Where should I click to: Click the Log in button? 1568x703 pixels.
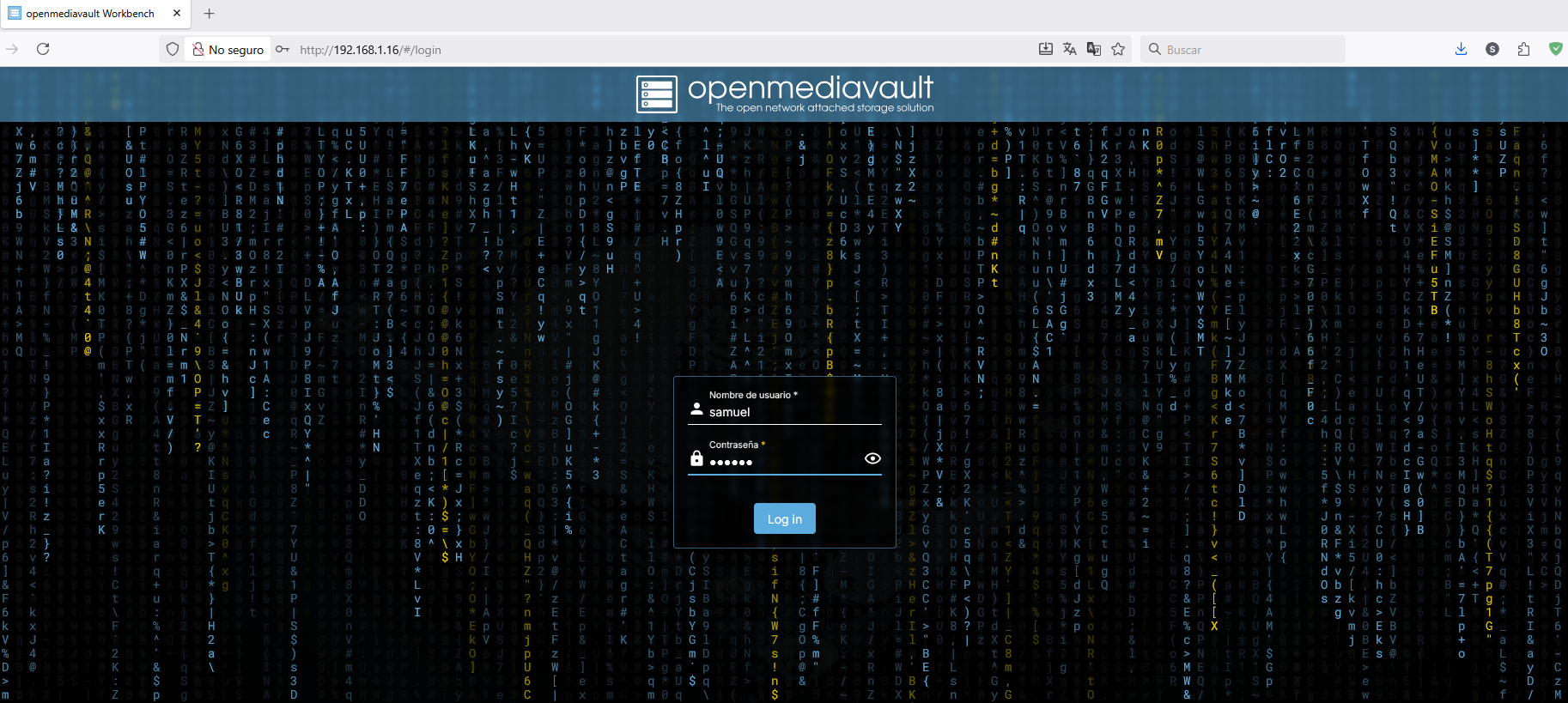(x=784, y=518)
